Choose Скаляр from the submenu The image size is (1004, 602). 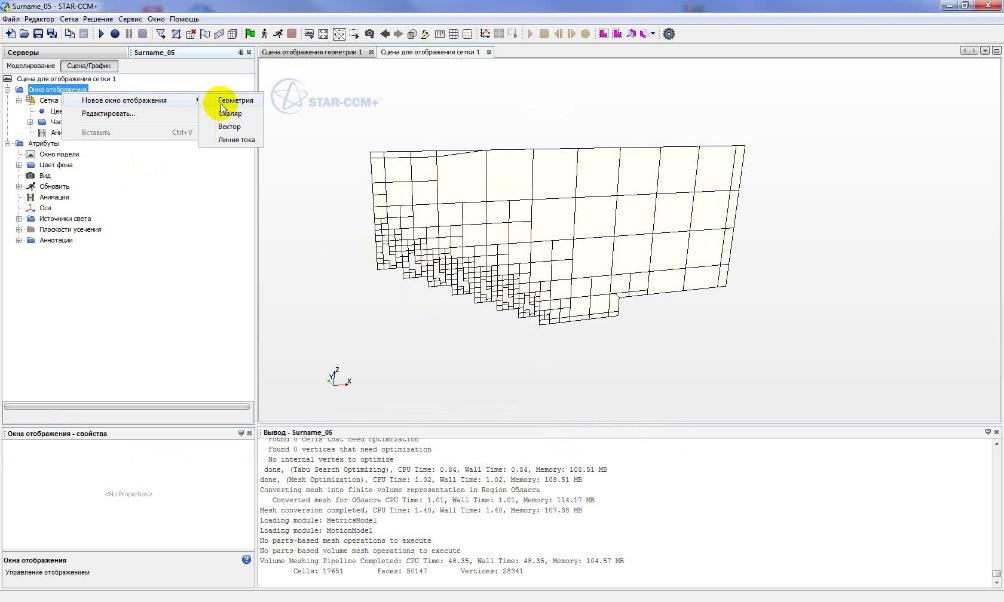coord(230,113)
